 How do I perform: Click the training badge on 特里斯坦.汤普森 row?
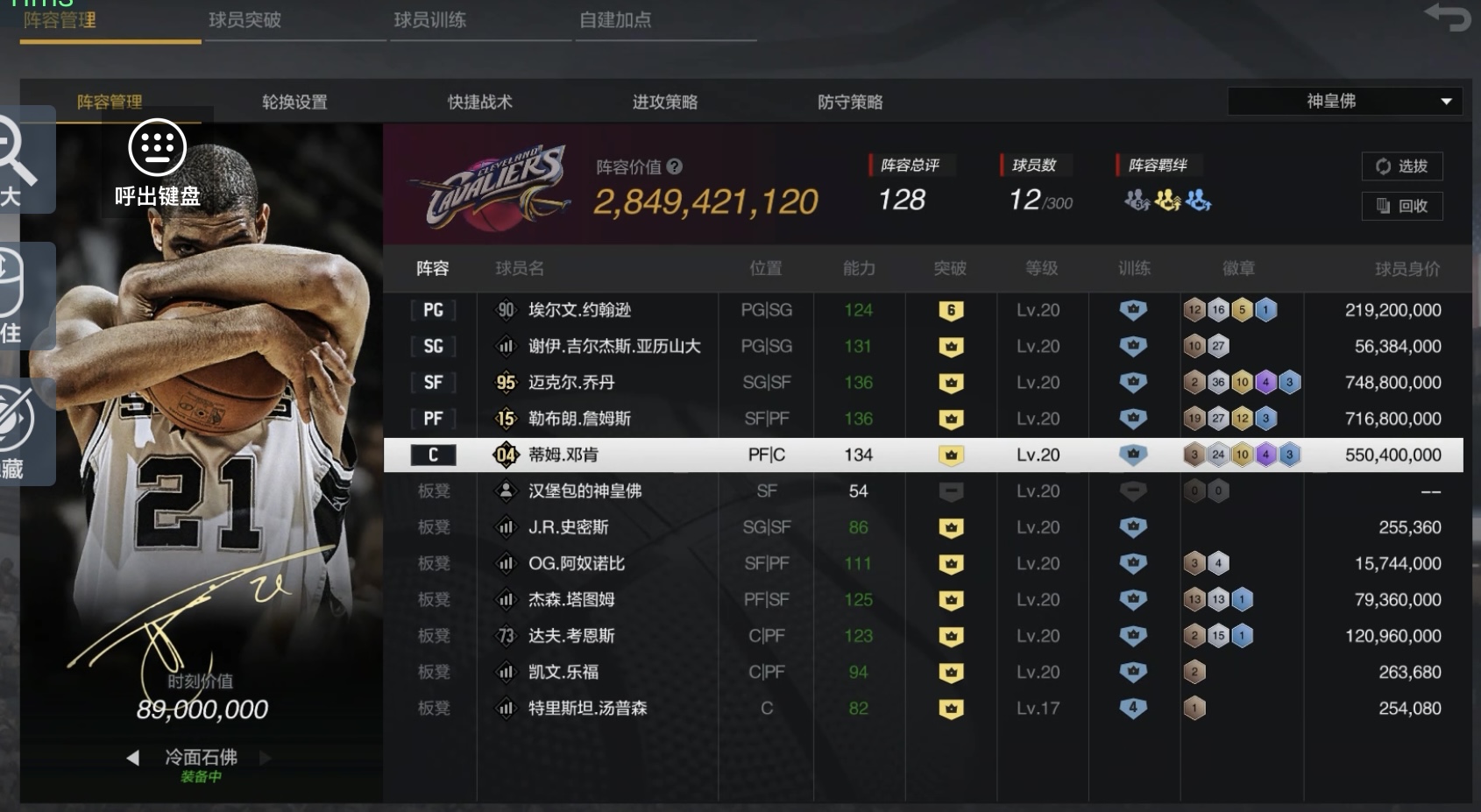1133,708
